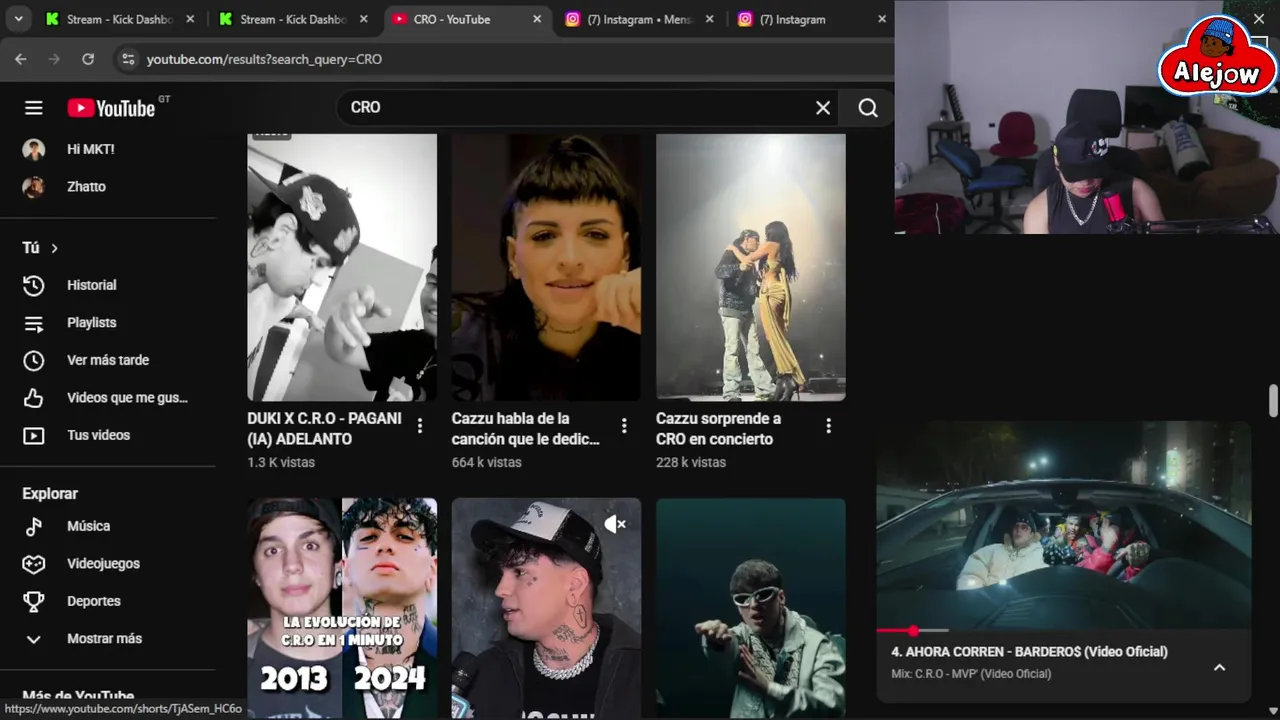Open the Tus videos play icon

(x=34, y=435)
